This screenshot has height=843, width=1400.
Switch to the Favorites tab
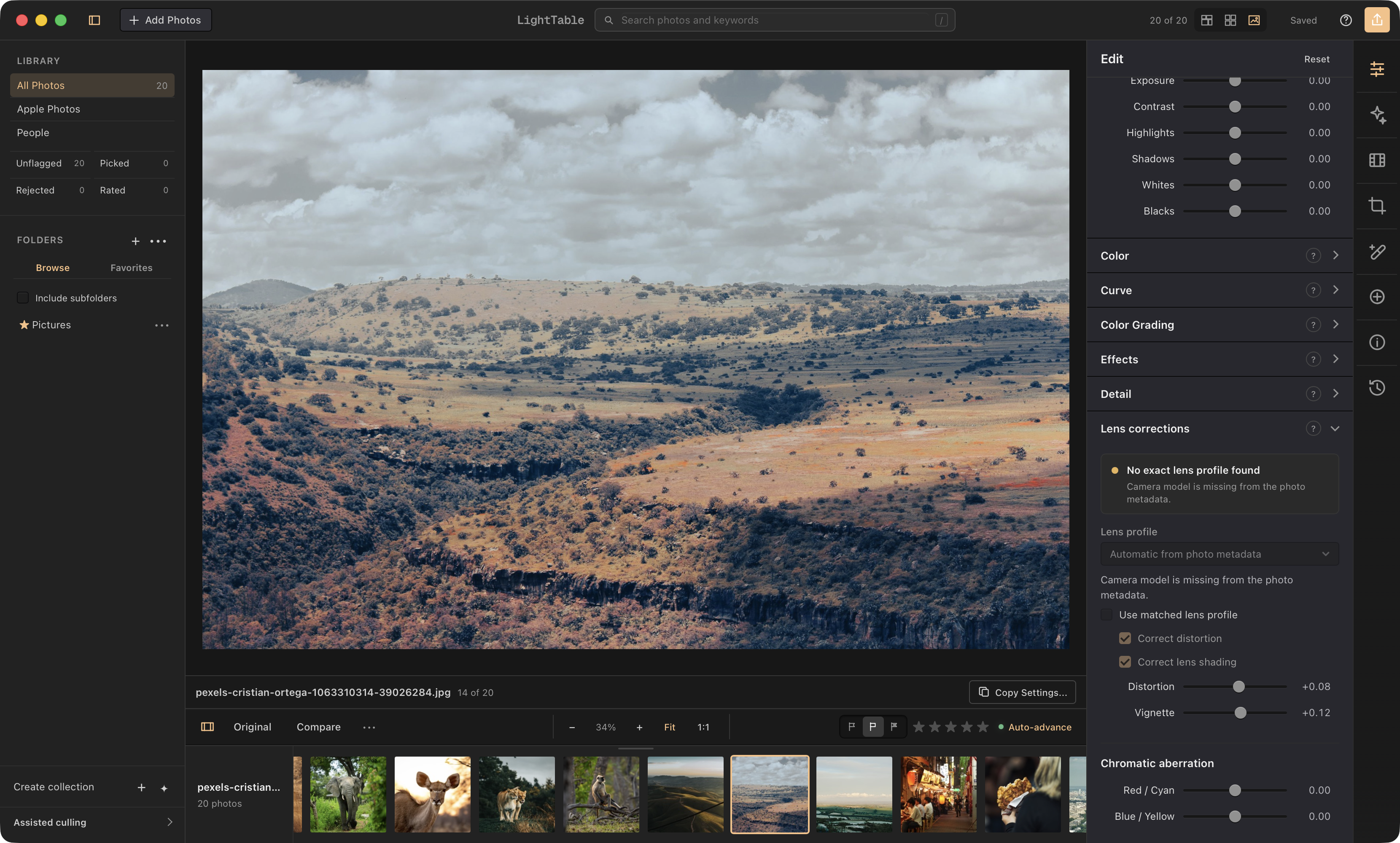point(131,268)
